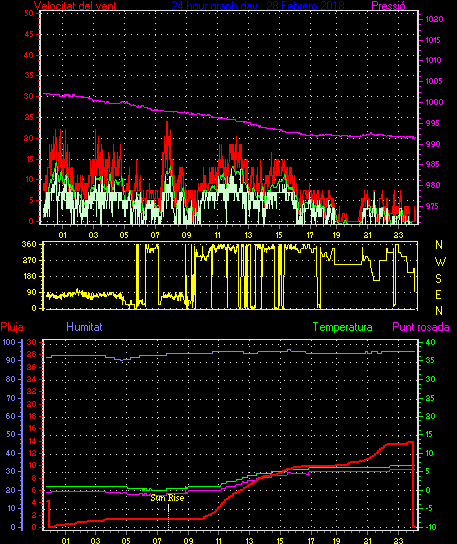Click the 25 wind speed axis value

29,117
